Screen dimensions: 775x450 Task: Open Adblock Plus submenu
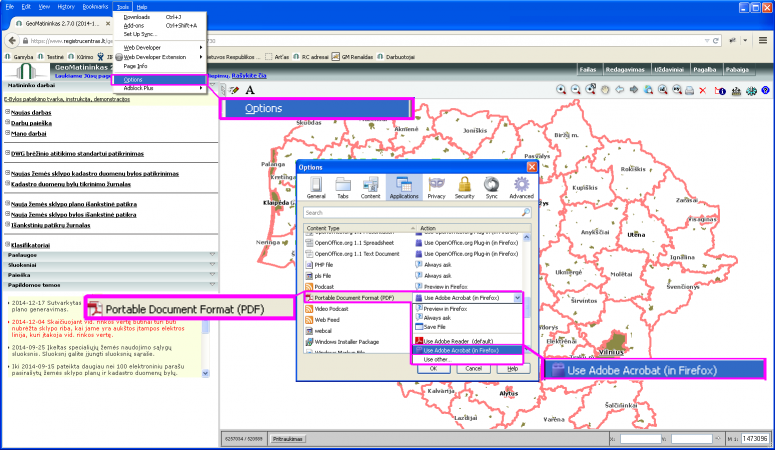point(159,88)
